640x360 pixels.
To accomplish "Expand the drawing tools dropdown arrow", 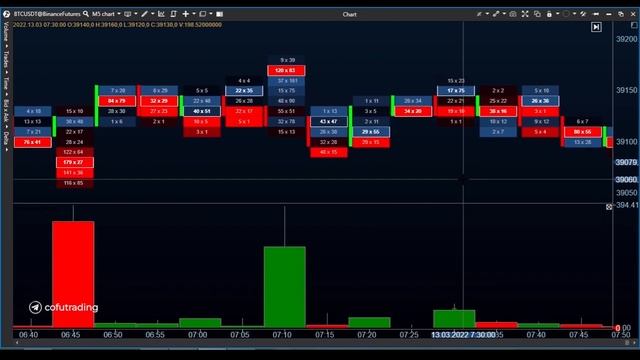I will pos(153,14).
